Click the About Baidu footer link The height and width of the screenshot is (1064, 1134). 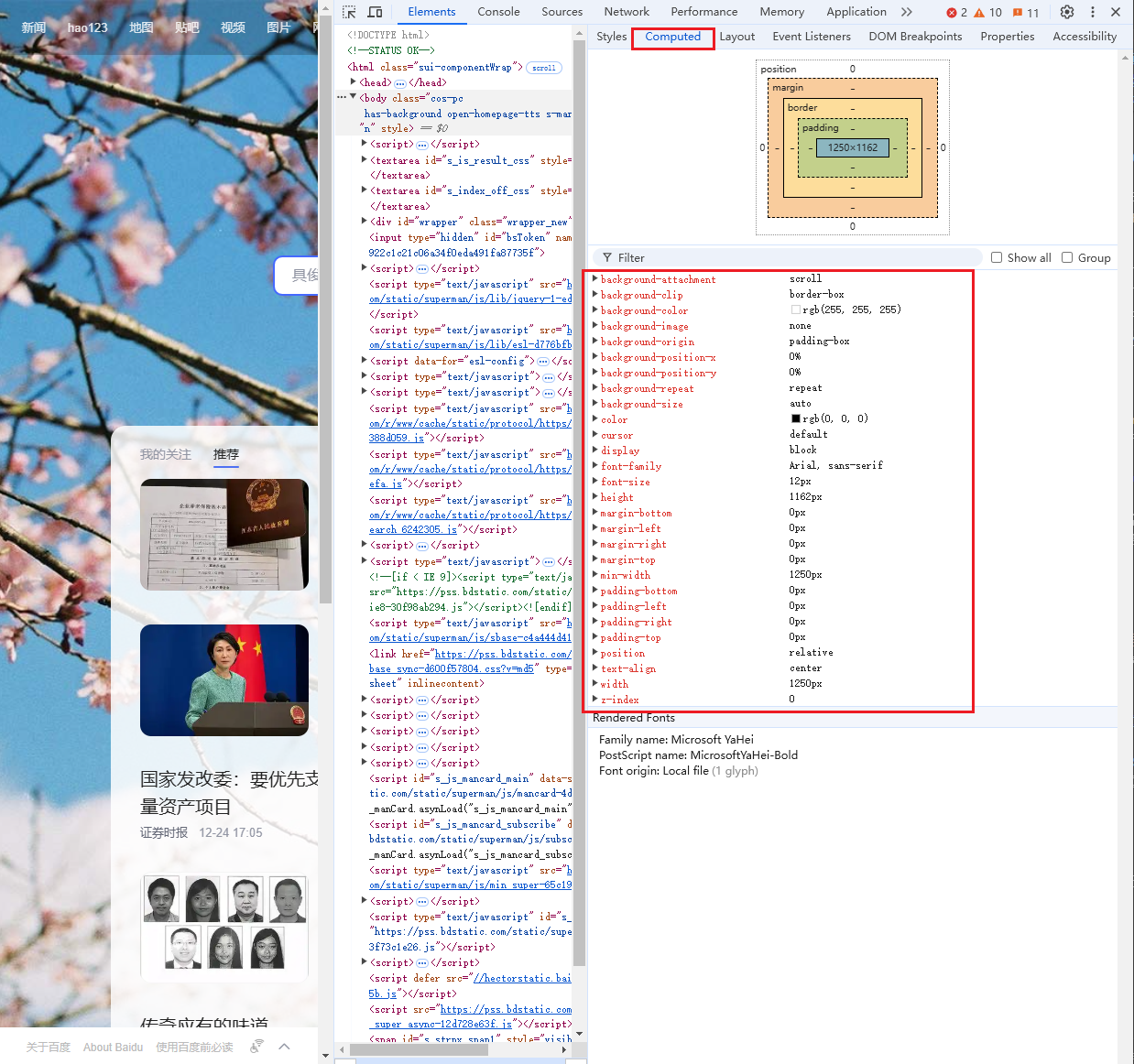(113, 1047)
